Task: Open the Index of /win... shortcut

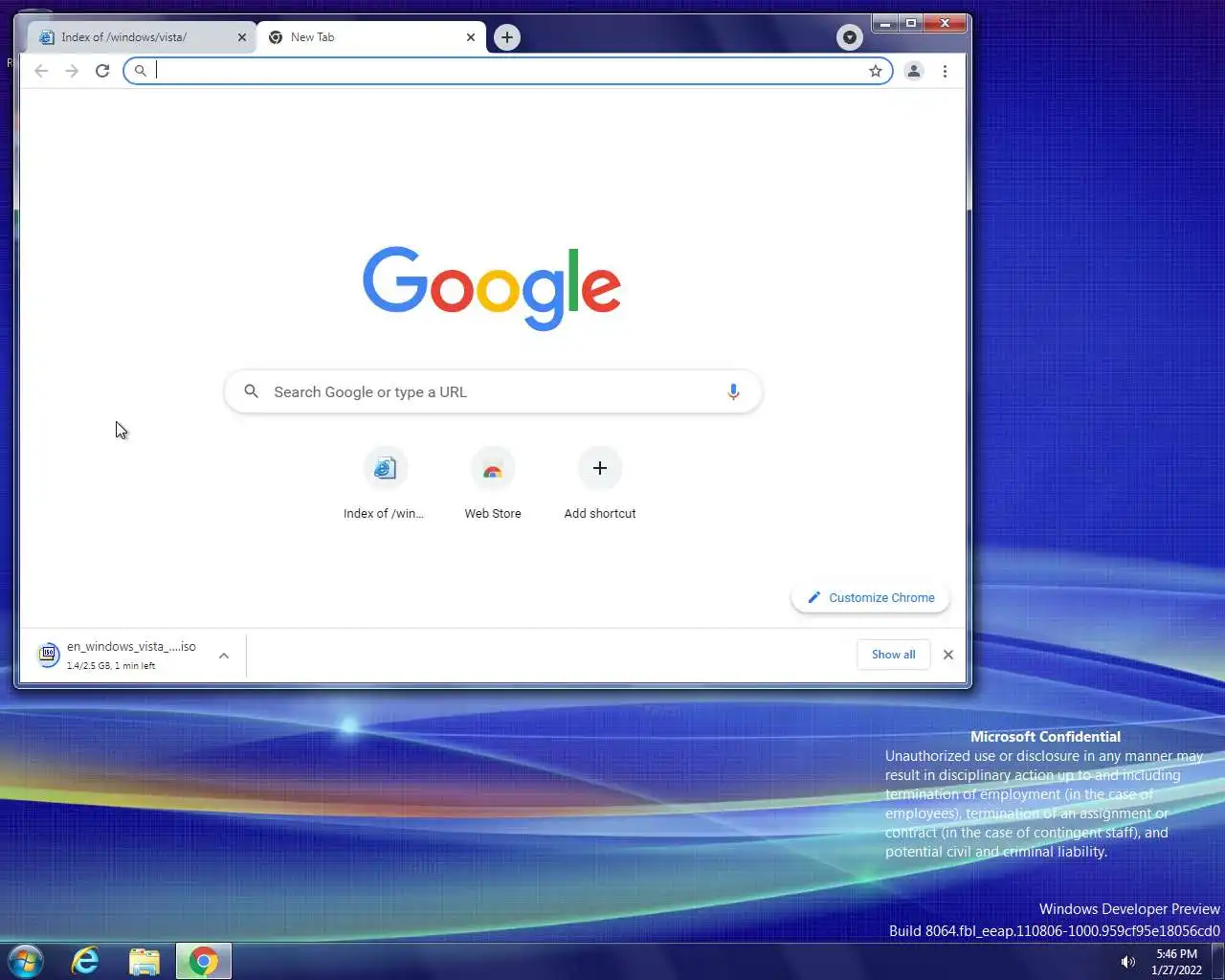Action: click(384, 484)
